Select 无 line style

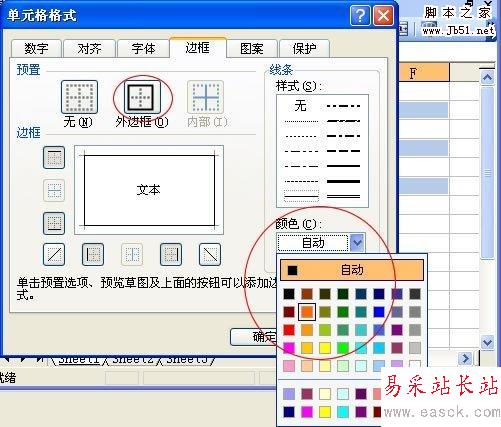(301, 106)
